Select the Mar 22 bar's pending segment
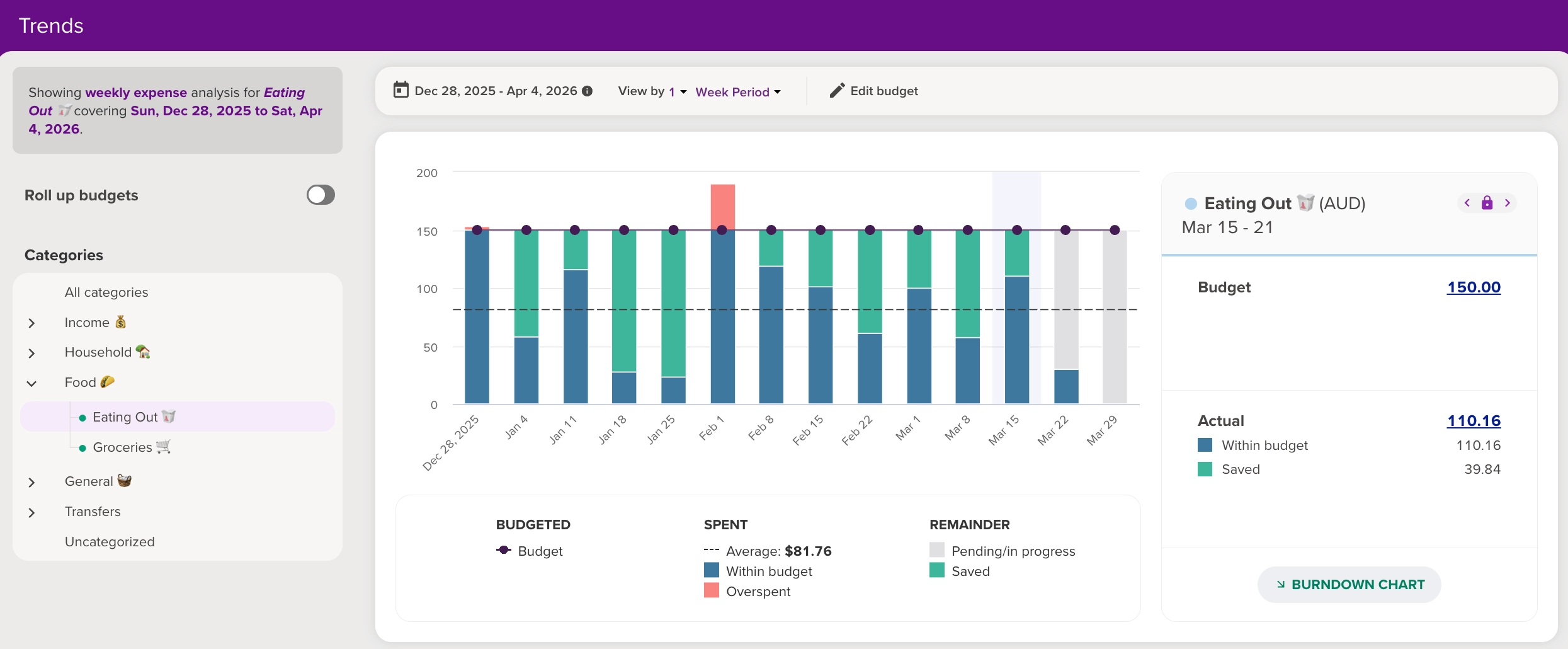Screen dimensions: 1568x649 tap(1066, 300)
